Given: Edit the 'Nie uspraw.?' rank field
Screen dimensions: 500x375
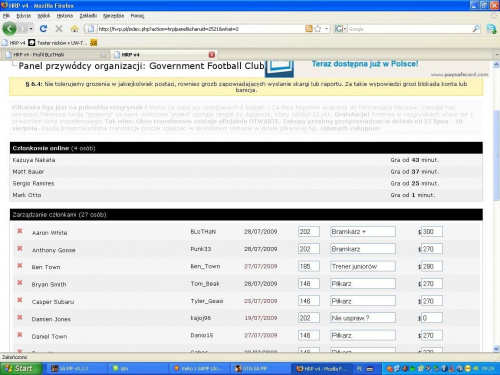Looking at the screenshot, I should click(363, 318).
